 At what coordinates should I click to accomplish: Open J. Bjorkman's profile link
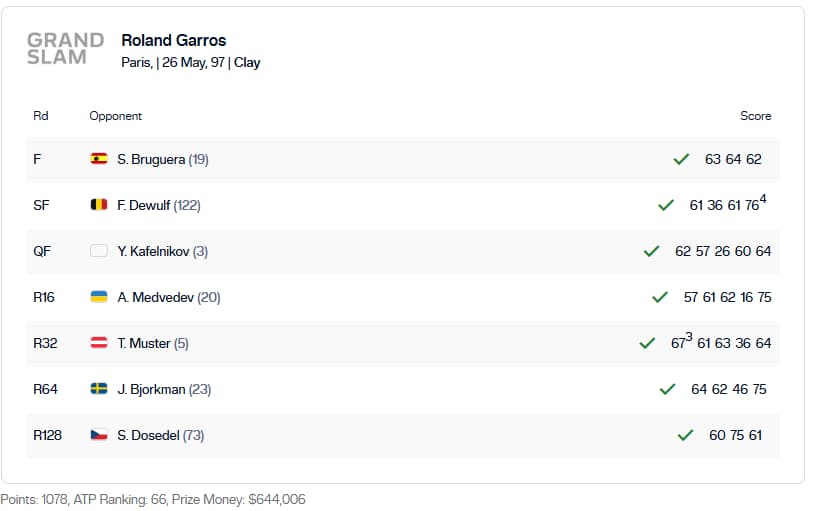pyautogui.click(x=151, y=389)
